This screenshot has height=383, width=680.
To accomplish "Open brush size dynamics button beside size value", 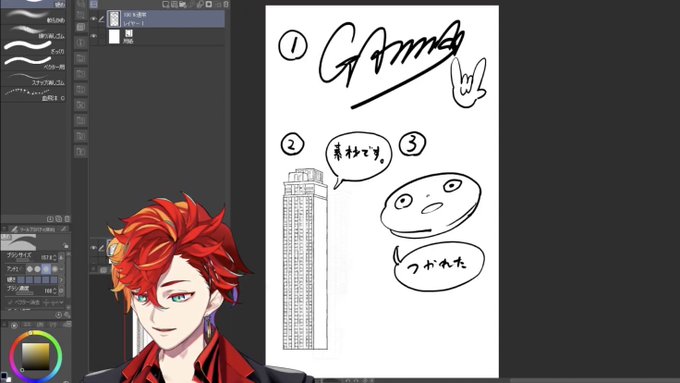I will click(x=61, y=258).
